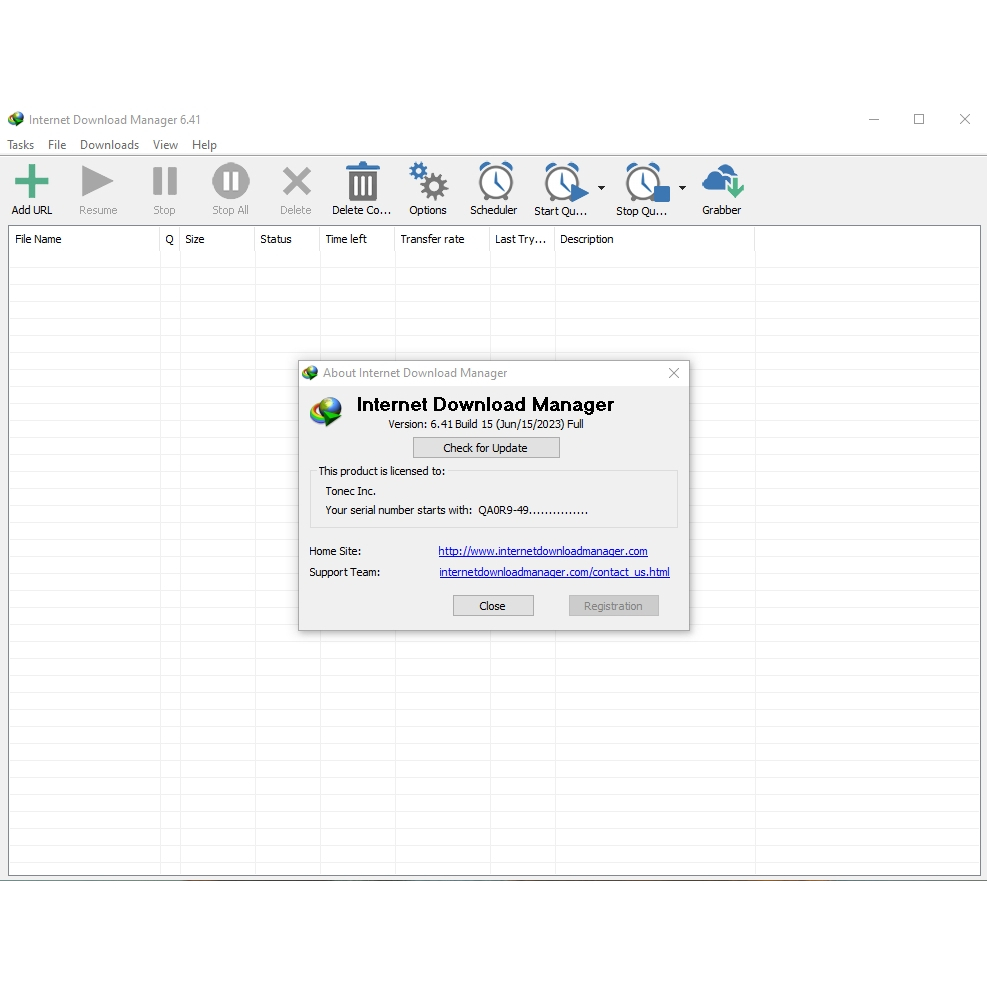Launch the Grabber cloud icon
This screenshot has height=987, width=987.
(721, 182)
